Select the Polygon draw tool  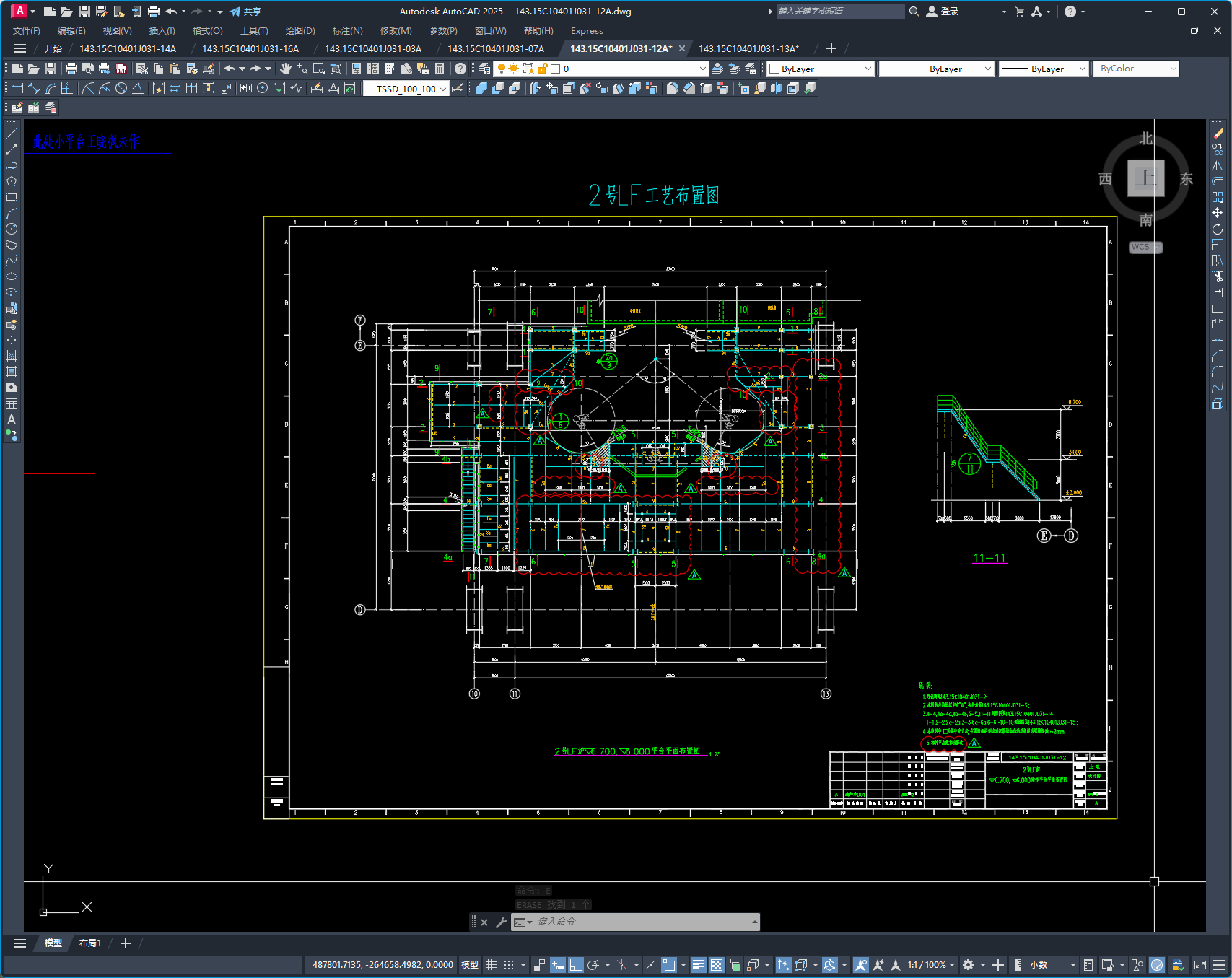pos(12,181)
